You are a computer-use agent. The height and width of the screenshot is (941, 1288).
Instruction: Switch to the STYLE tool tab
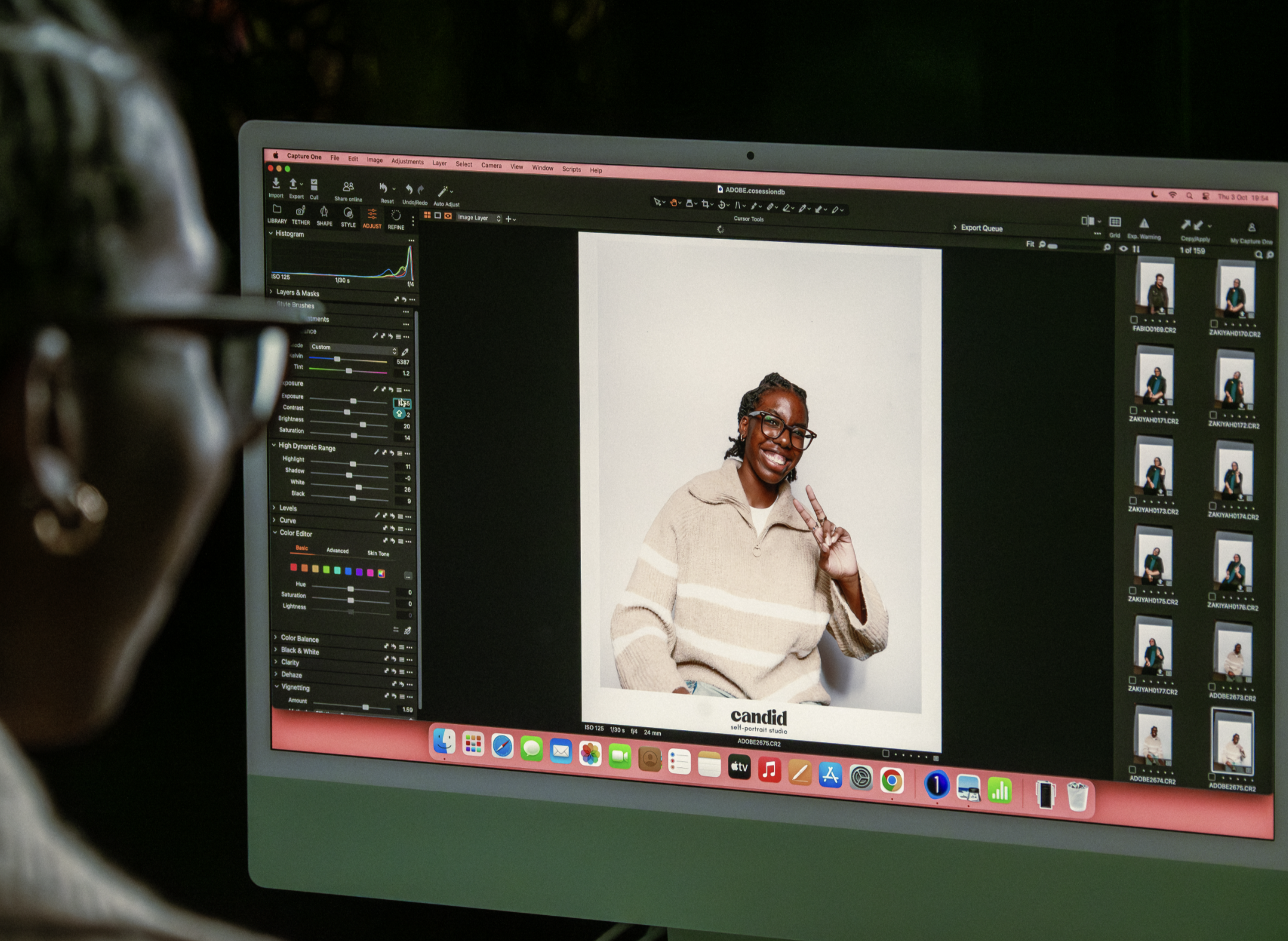click(348, 217)
